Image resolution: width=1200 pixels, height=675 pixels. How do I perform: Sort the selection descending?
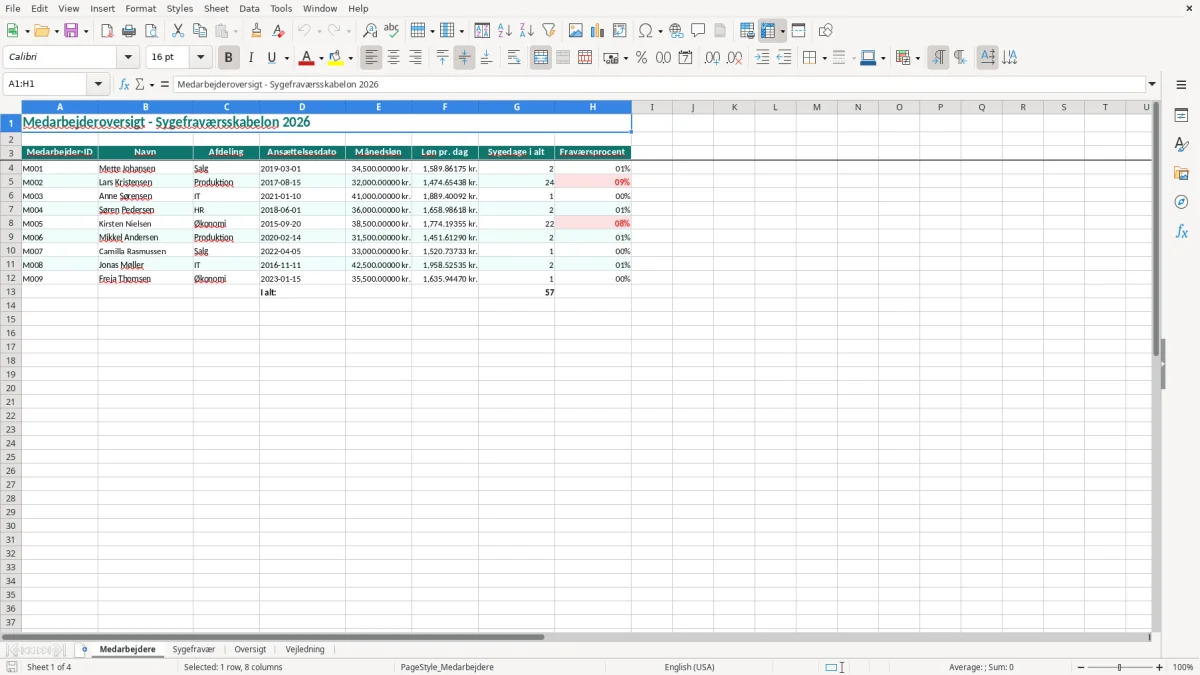pos(527,31)
